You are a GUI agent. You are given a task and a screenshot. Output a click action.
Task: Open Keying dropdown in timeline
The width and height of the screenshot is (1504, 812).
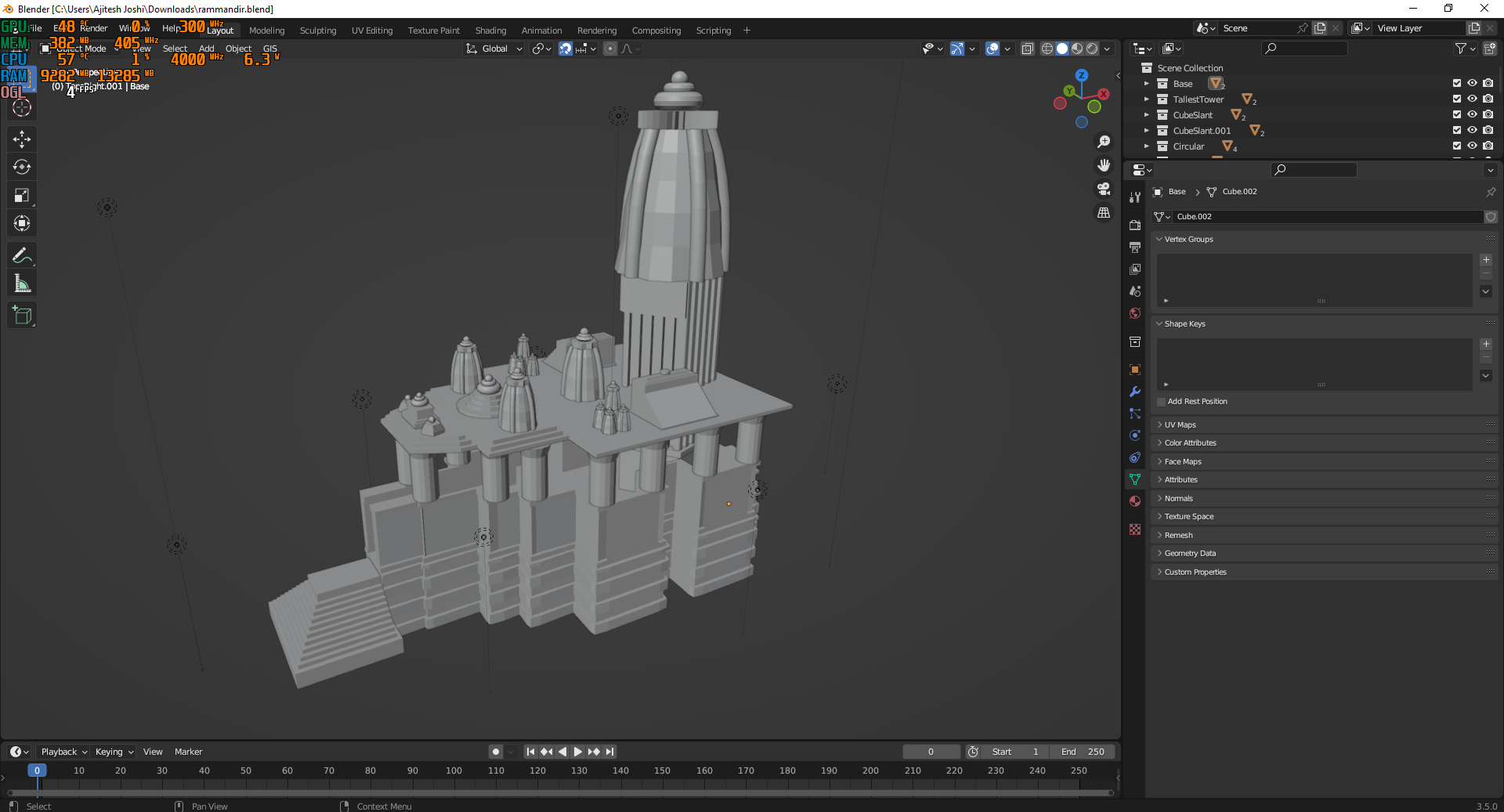(x=114, y=752)
